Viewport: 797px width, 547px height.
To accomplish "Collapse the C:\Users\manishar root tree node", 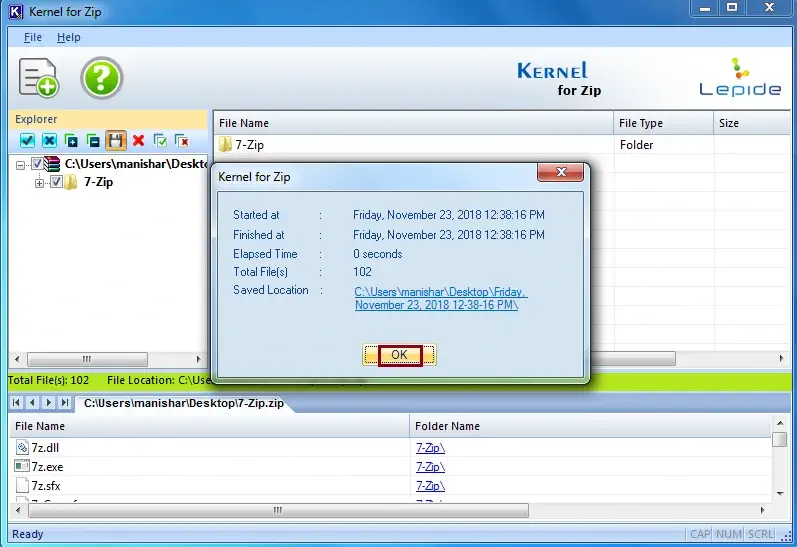I will [20, 165].
